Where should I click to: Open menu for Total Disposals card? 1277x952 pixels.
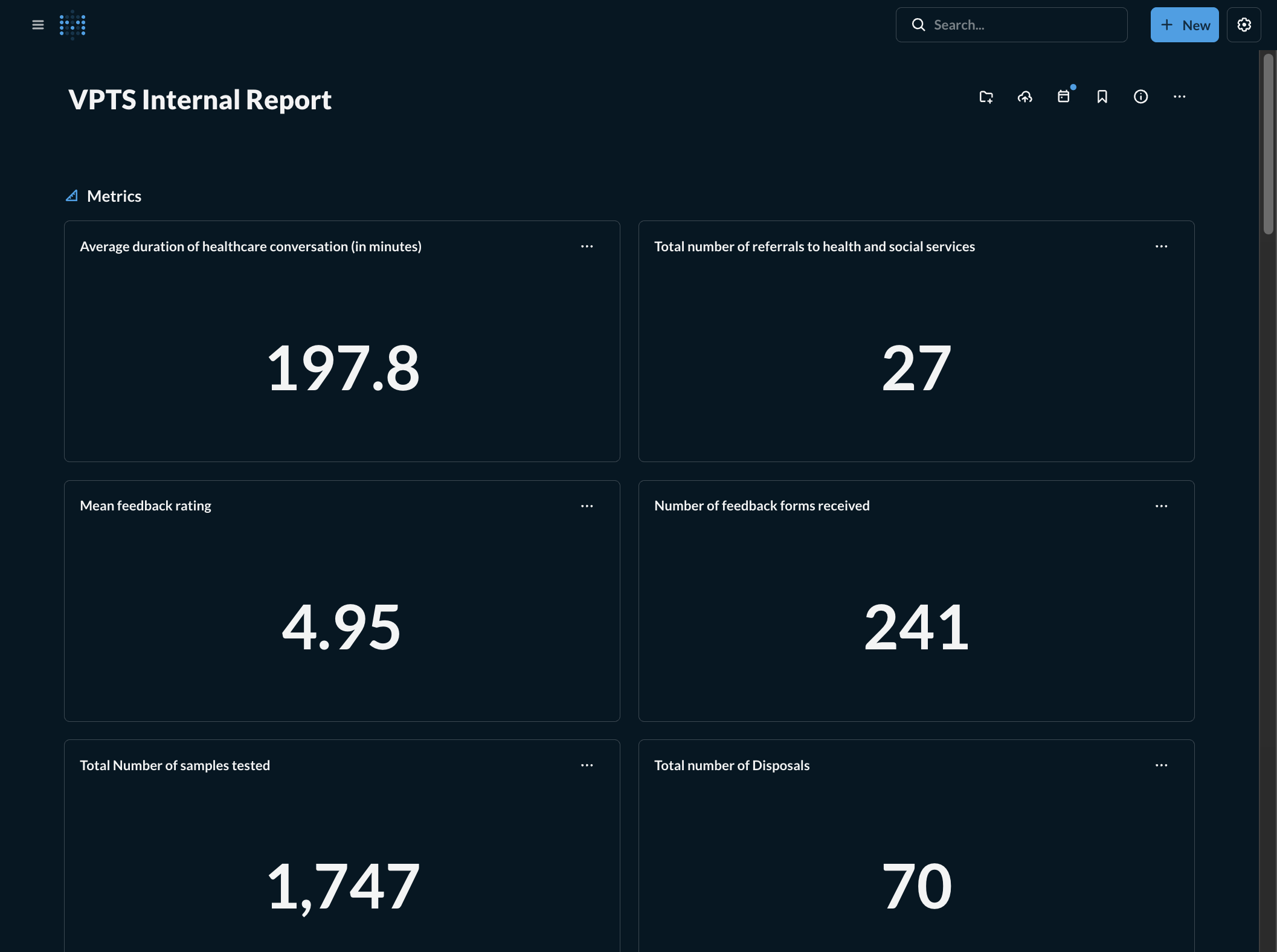point(1161,765)
